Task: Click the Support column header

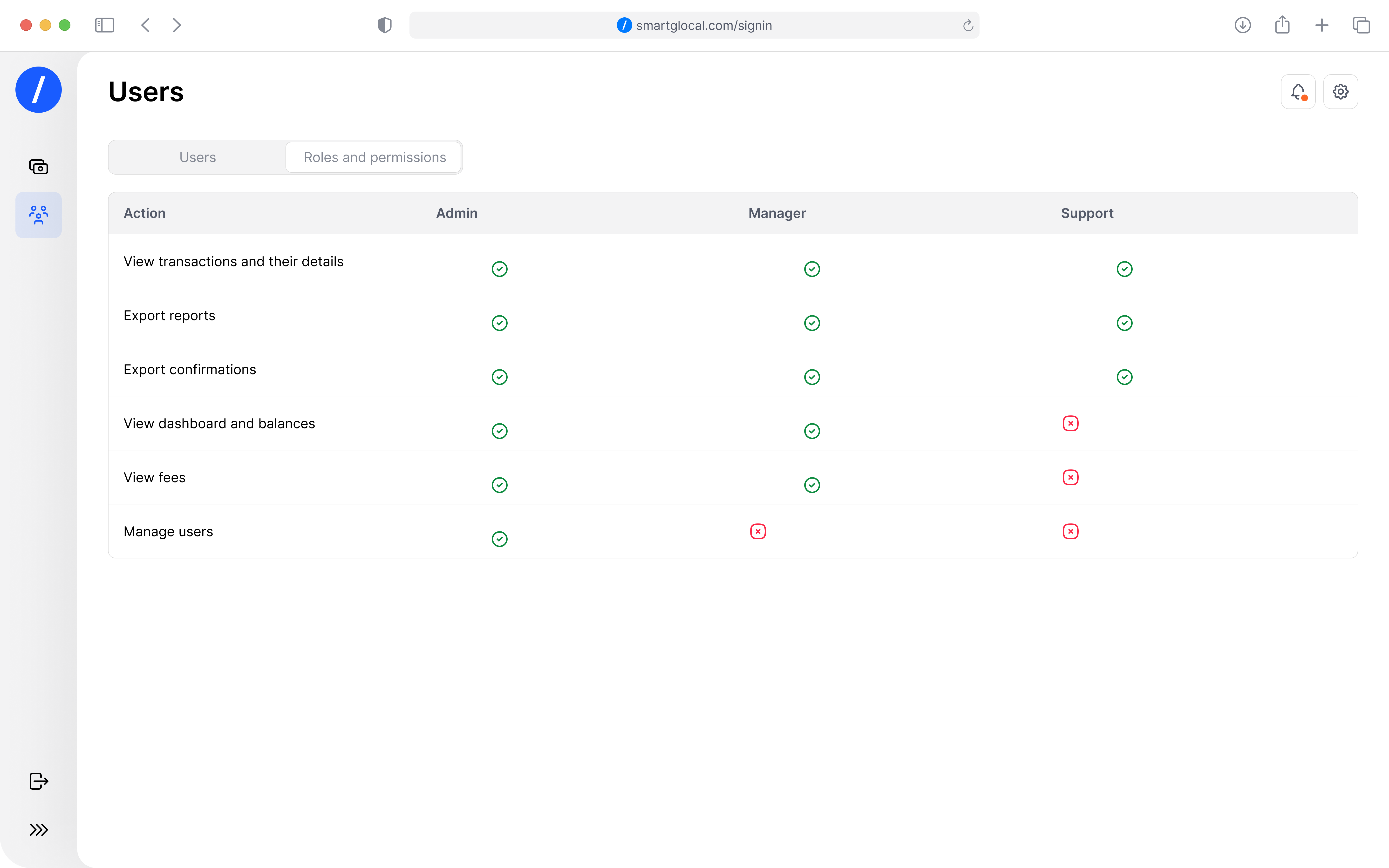Action: 1087,214
